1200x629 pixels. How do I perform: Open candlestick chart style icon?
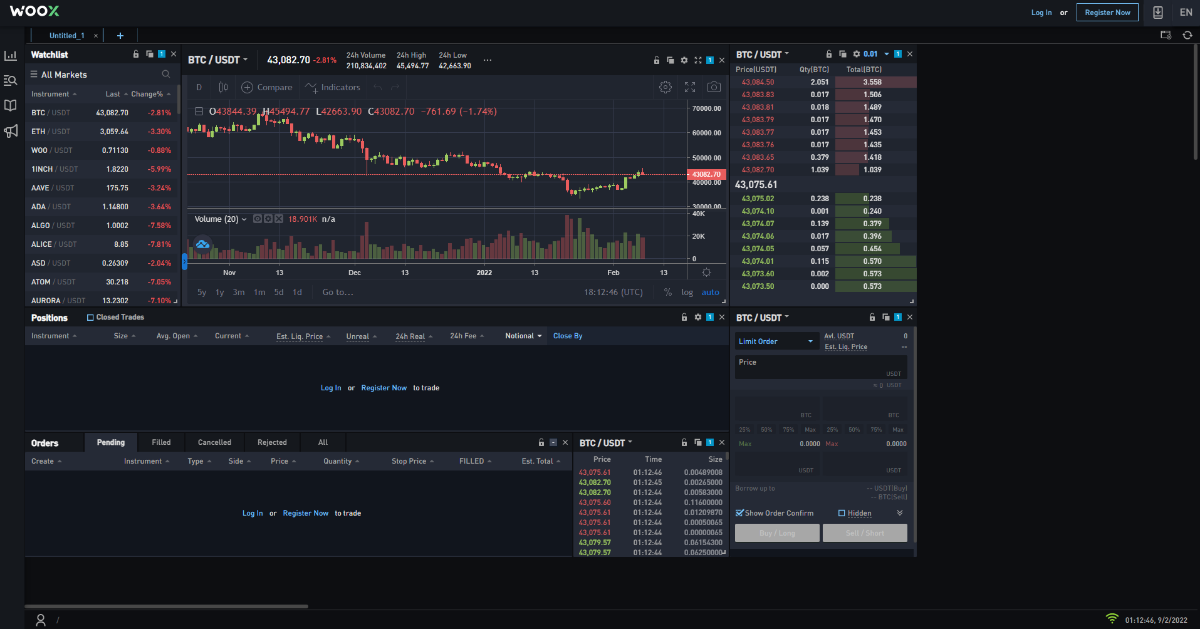223,87
